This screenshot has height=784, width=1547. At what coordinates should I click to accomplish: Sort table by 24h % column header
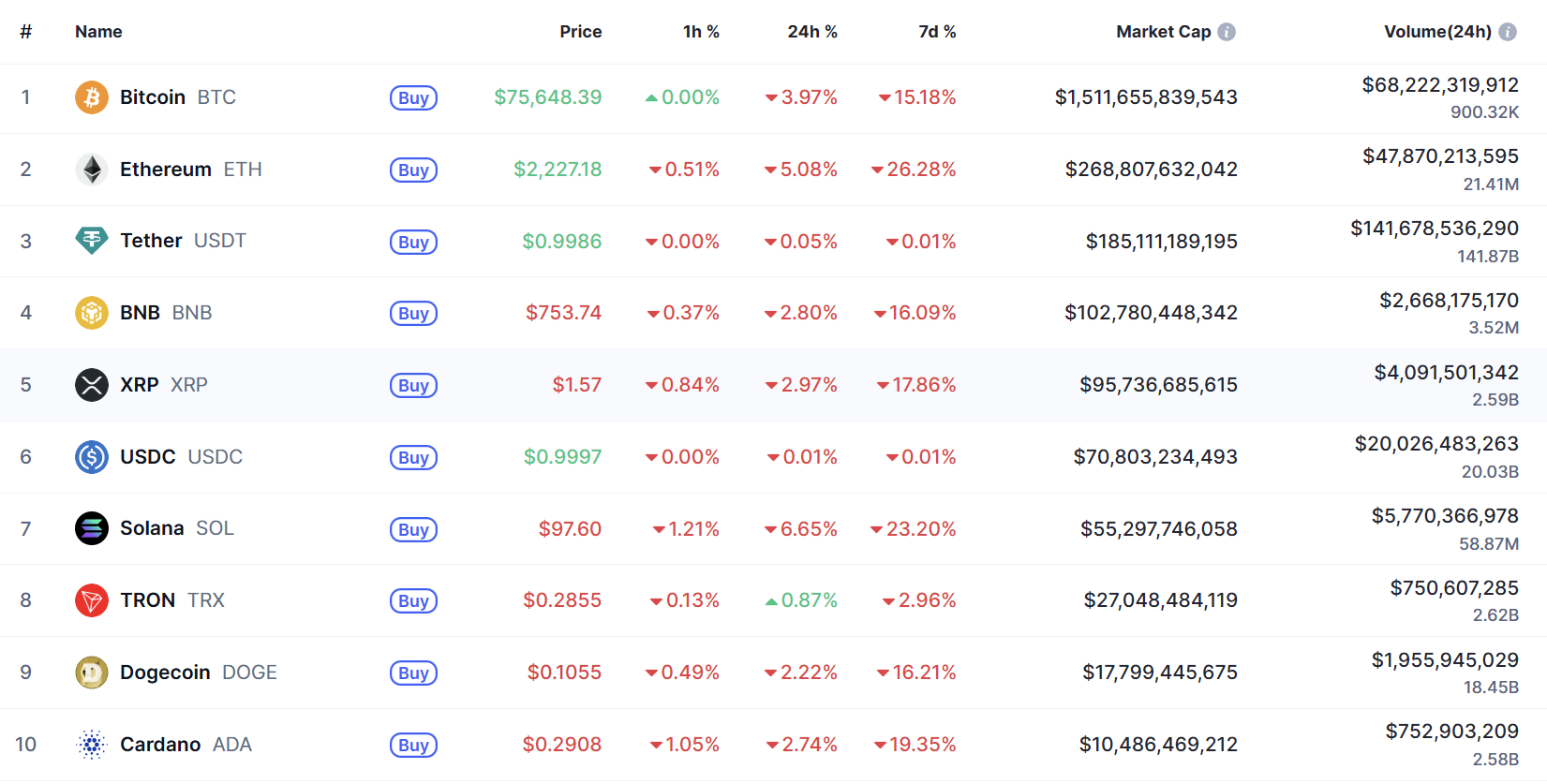(x=811, y=32)
